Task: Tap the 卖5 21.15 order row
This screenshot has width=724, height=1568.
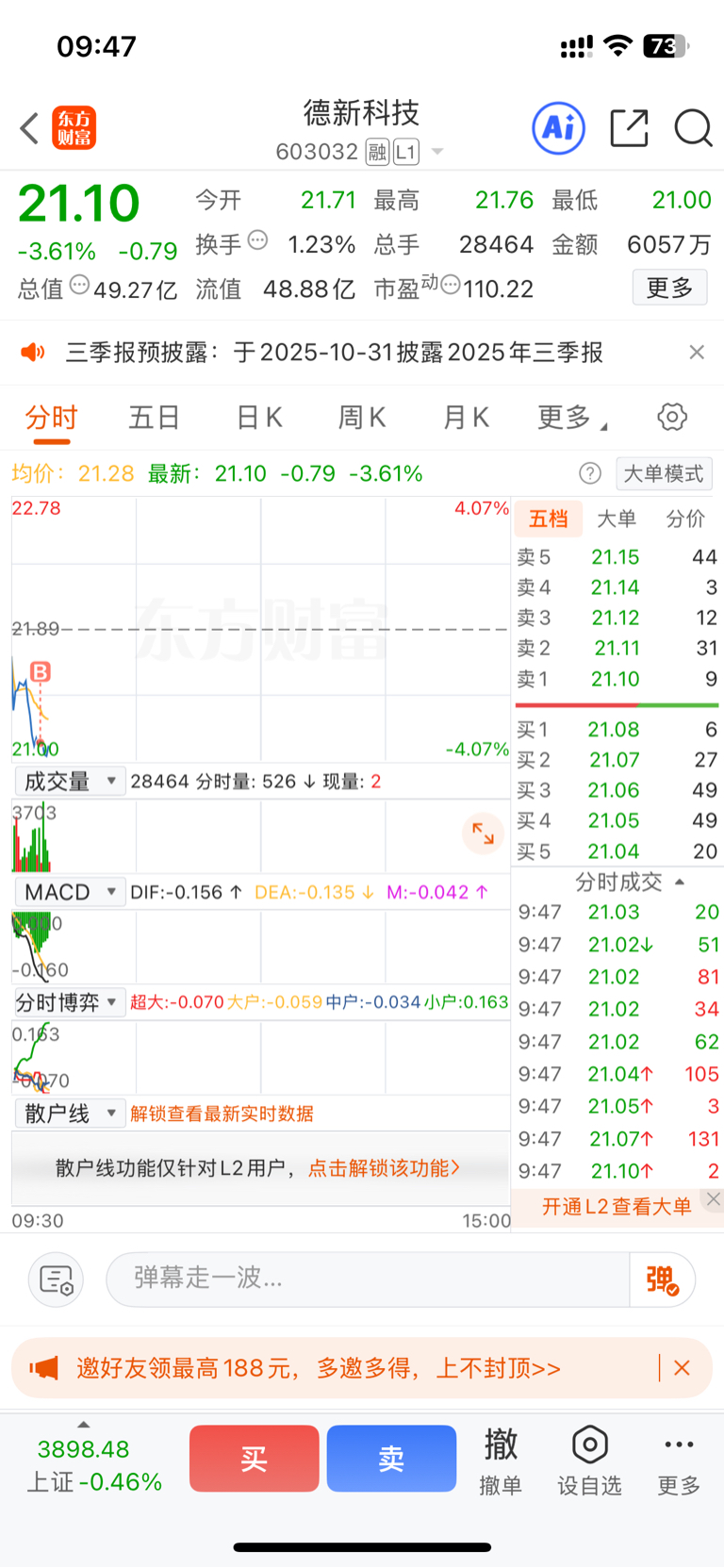Action: [x=617, y=557]
